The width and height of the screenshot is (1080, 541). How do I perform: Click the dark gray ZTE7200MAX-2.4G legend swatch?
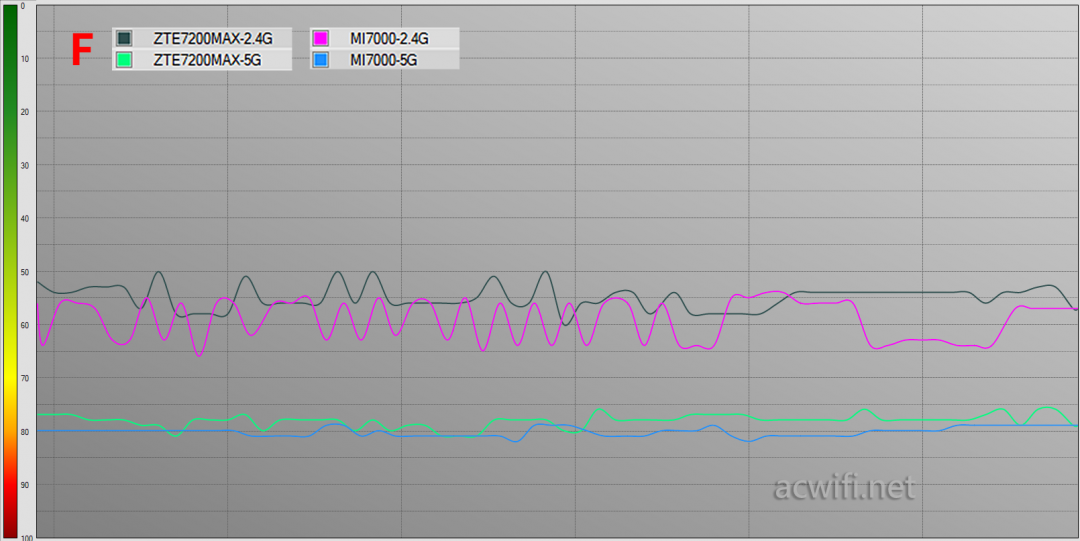125,38
